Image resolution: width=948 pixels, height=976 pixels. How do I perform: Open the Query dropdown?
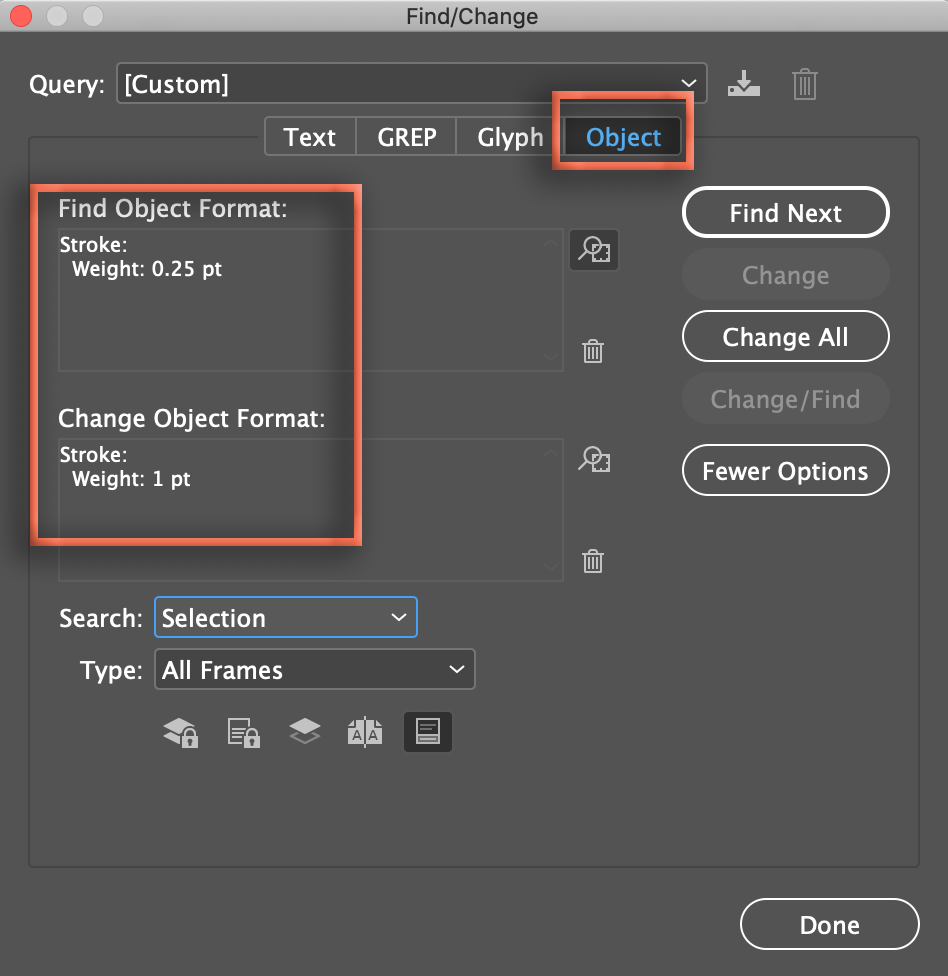click(x=411, y=84)
